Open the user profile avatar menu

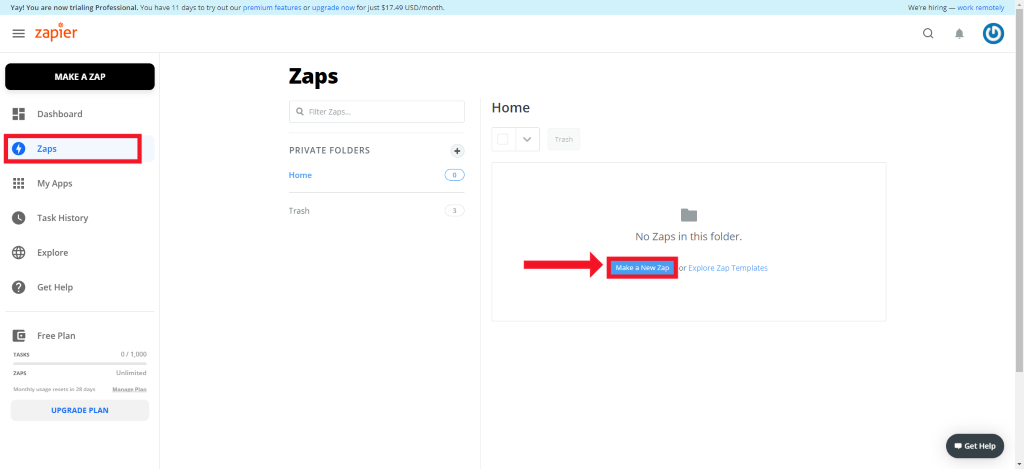pos(993,34)
